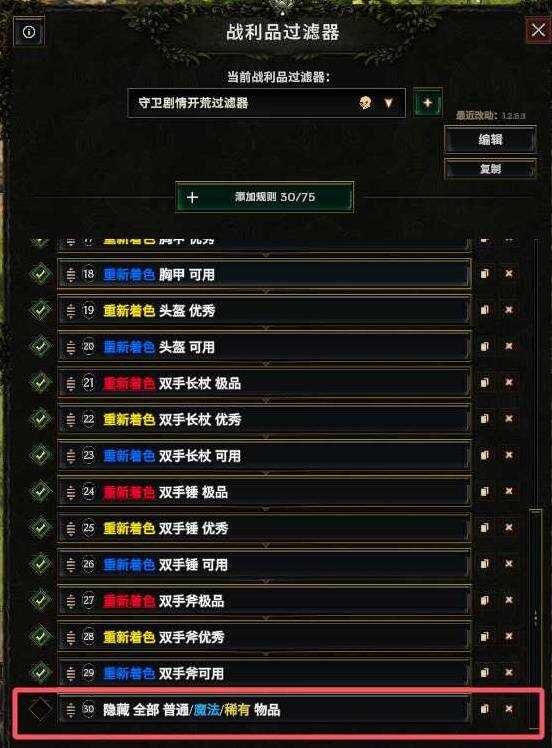Delete rule 30 隐藏 全部 物品
Viewport: 552px width, 748px height.
pos(509,709)
